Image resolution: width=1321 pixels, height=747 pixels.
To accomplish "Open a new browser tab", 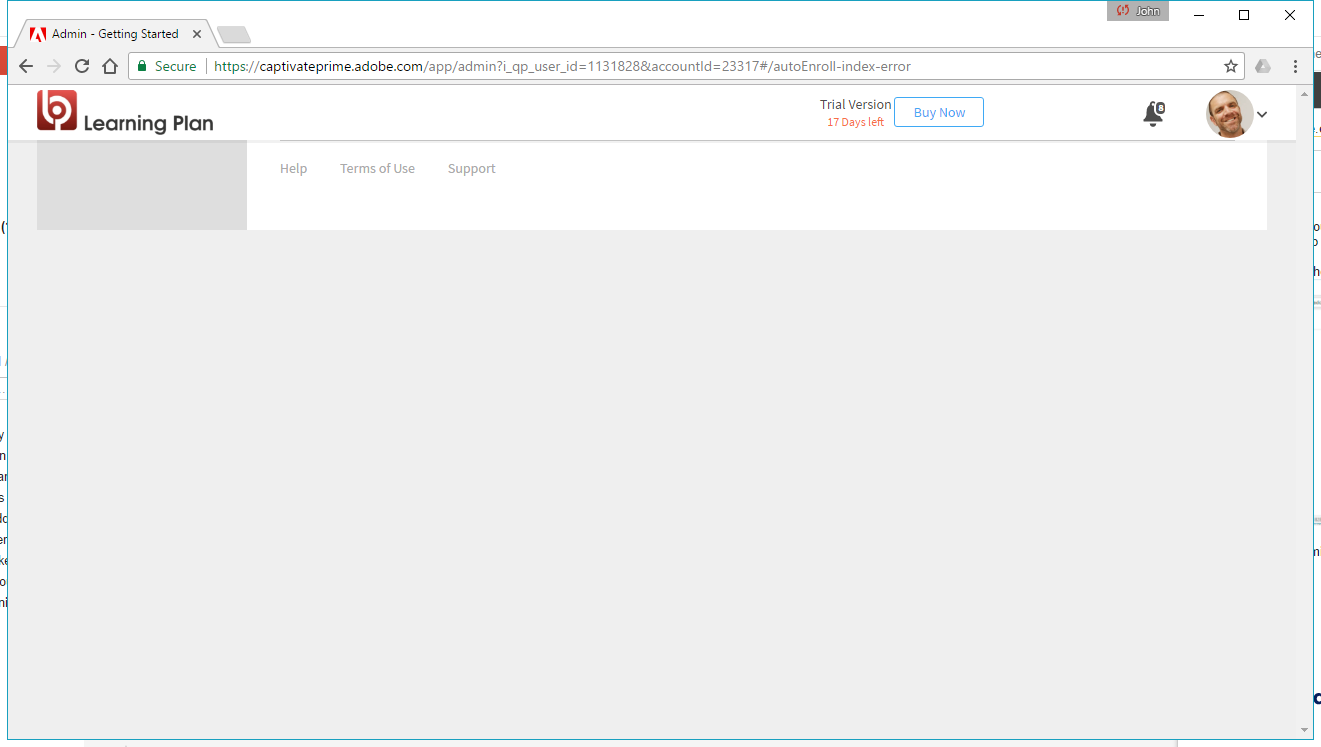I will pyautogui.click(x=234, y=35).
